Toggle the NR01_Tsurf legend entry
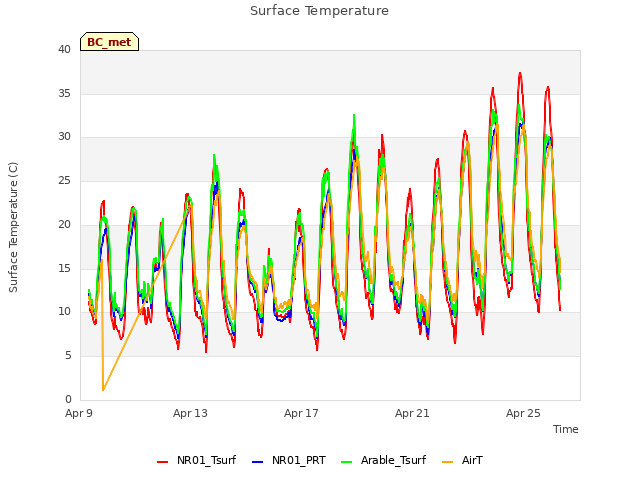 point(196,460)
